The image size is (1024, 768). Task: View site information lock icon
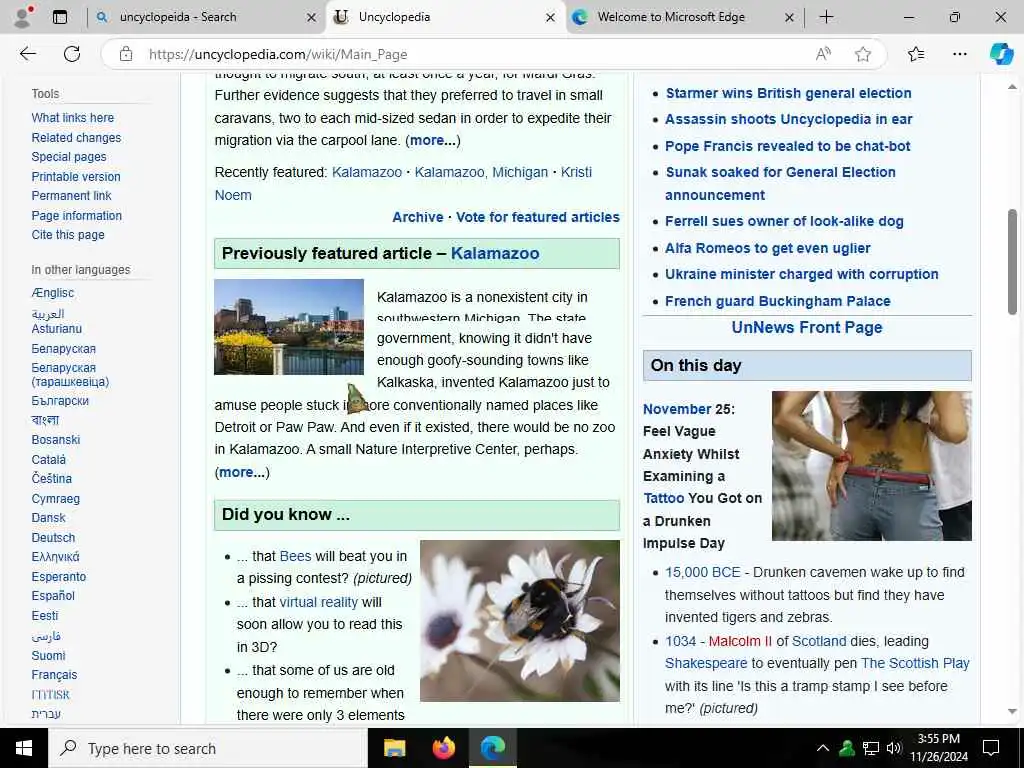(x=126, y=54)
